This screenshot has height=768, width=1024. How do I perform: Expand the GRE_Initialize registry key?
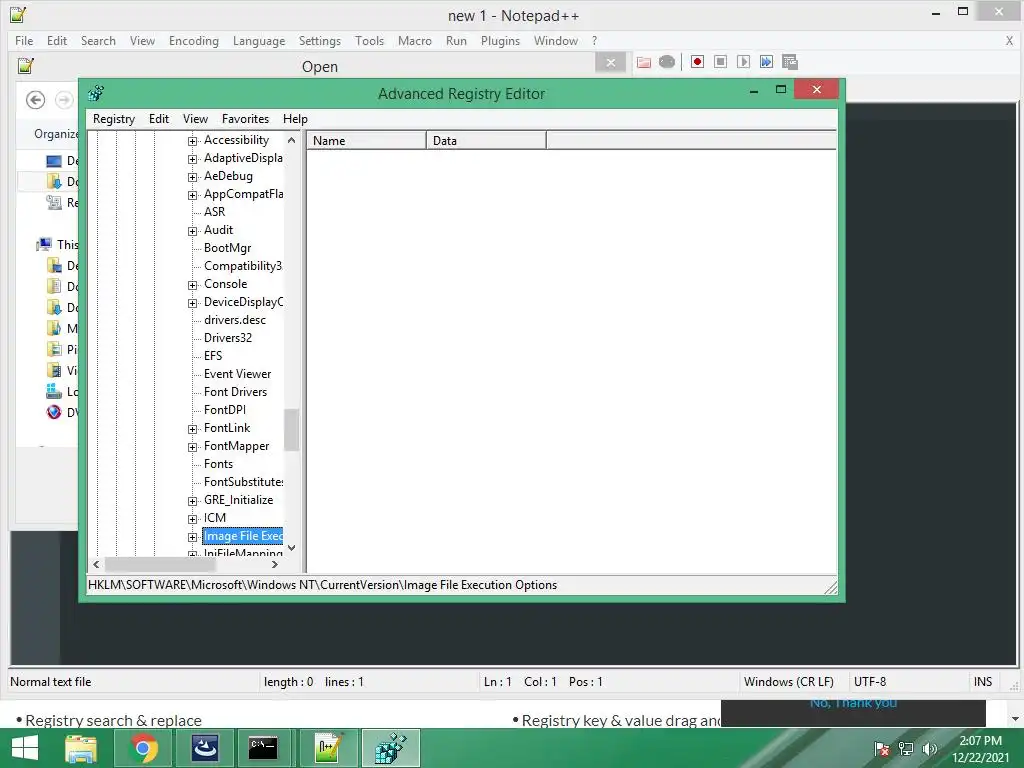point(192,501)
